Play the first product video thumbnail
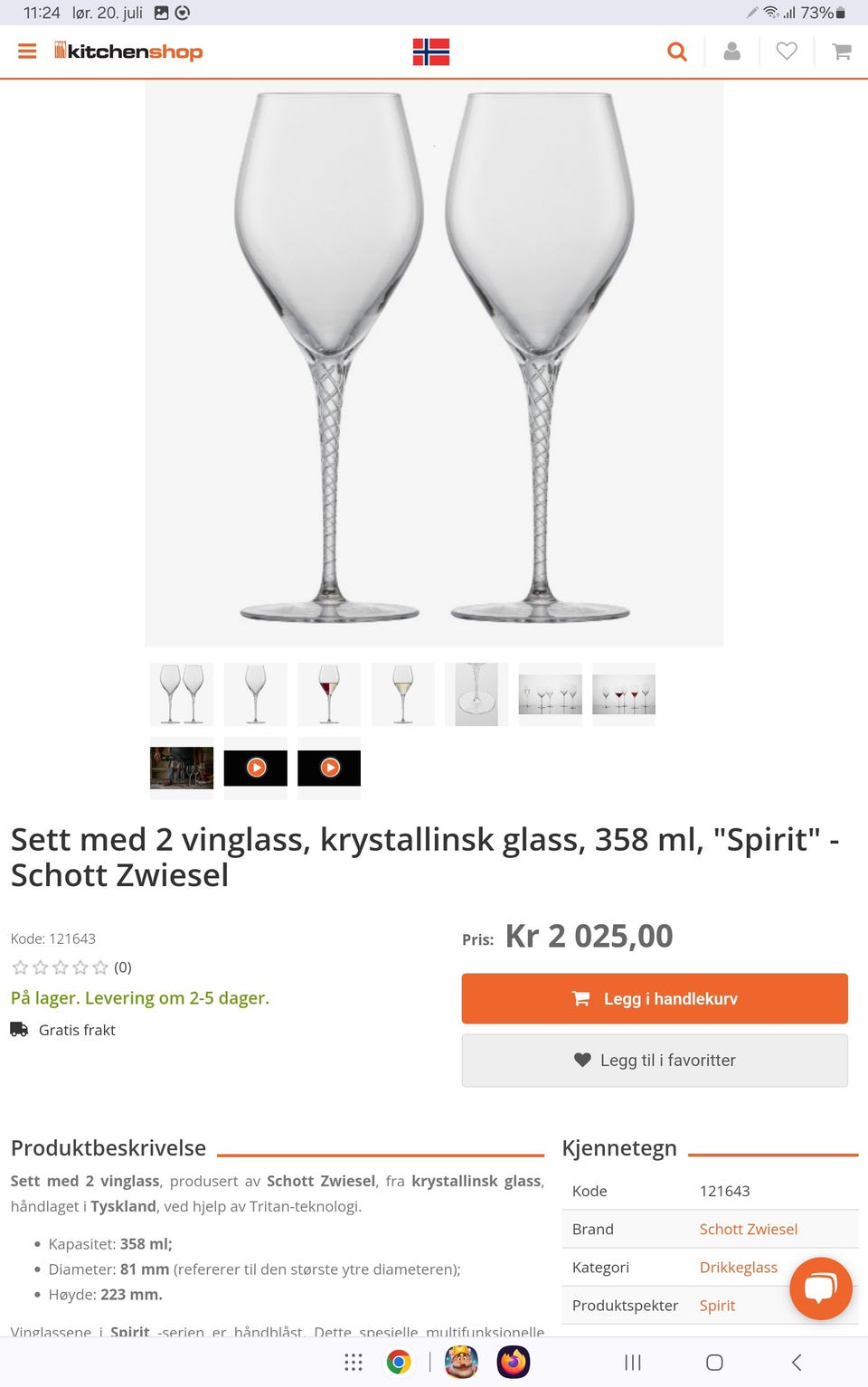The height and width of the screenshot is (1387, 868). click(256, 768)
